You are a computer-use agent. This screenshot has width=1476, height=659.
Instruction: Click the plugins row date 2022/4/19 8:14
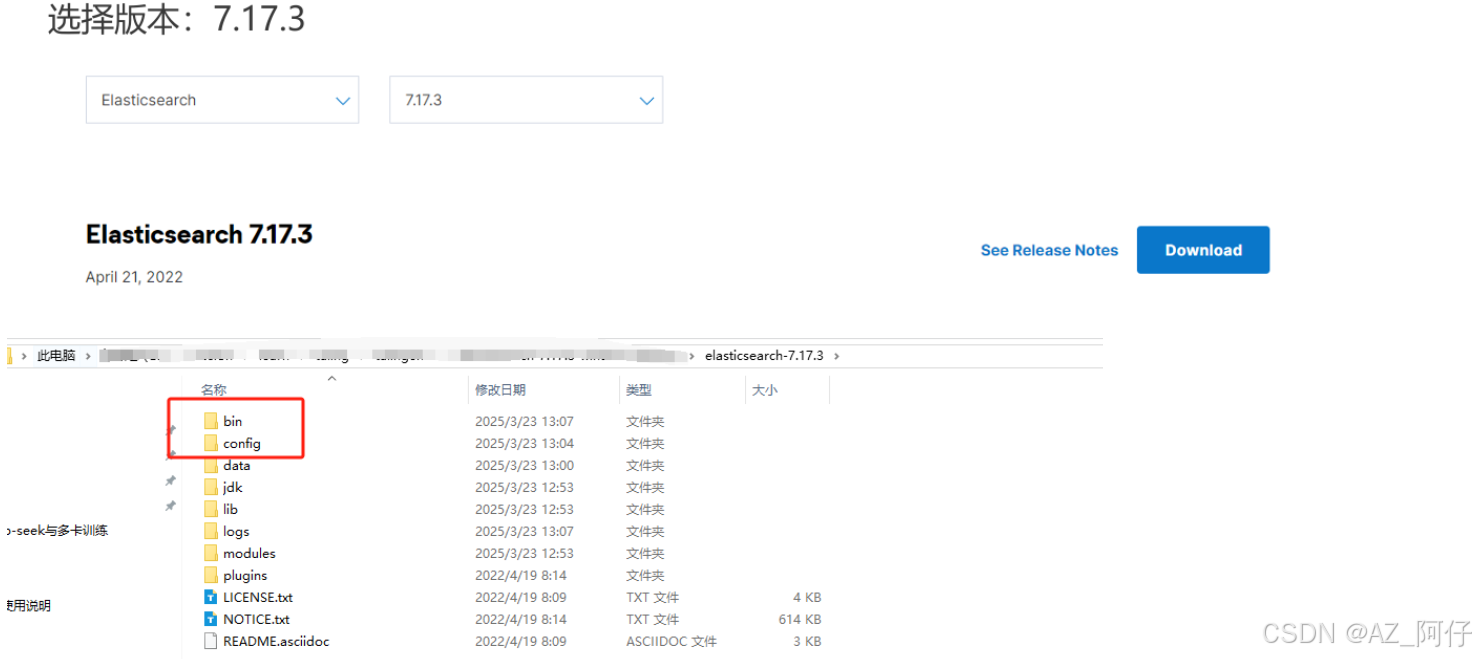tap(521, 575)
